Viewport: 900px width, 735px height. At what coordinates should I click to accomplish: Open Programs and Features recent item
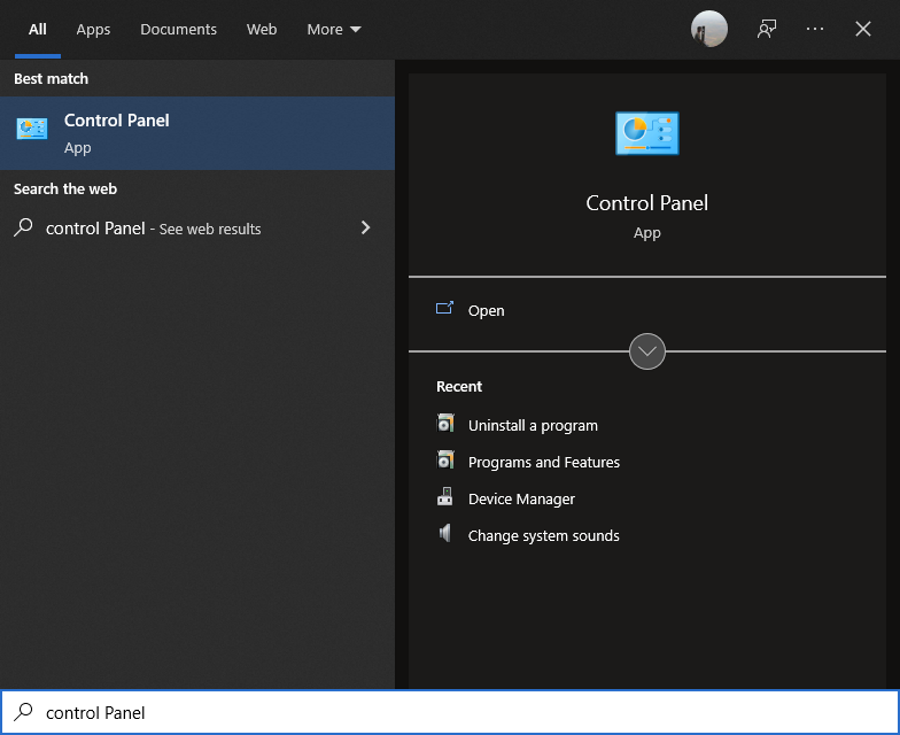[x=544, y=462]
